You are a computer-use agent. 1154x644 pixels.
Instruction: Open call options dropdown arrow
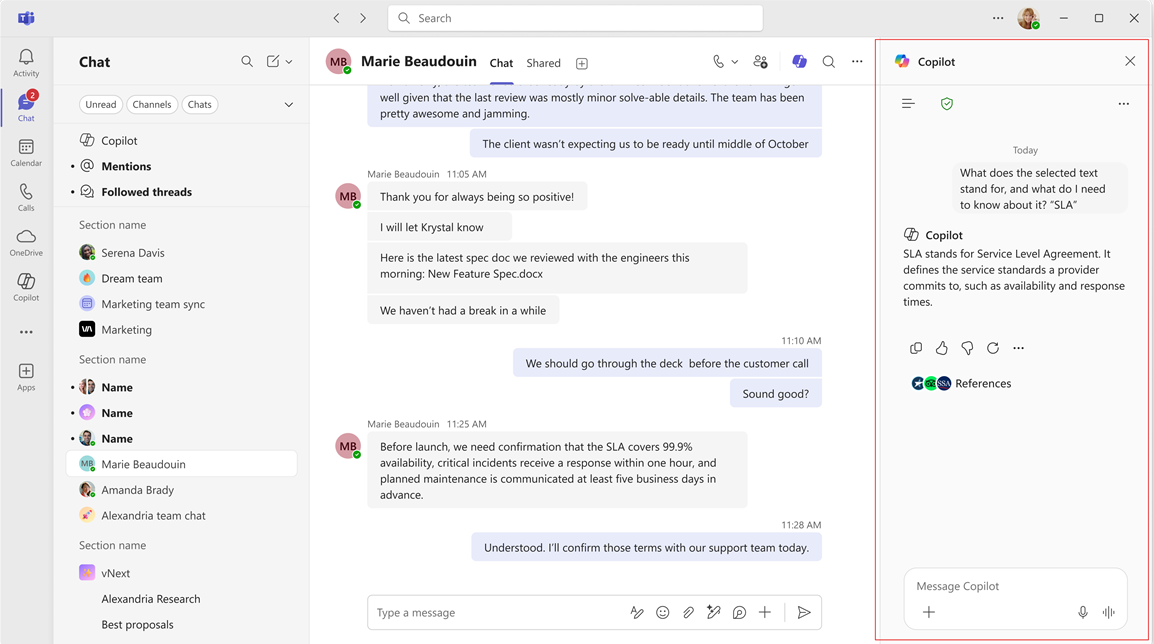click(x=734, y=62)
